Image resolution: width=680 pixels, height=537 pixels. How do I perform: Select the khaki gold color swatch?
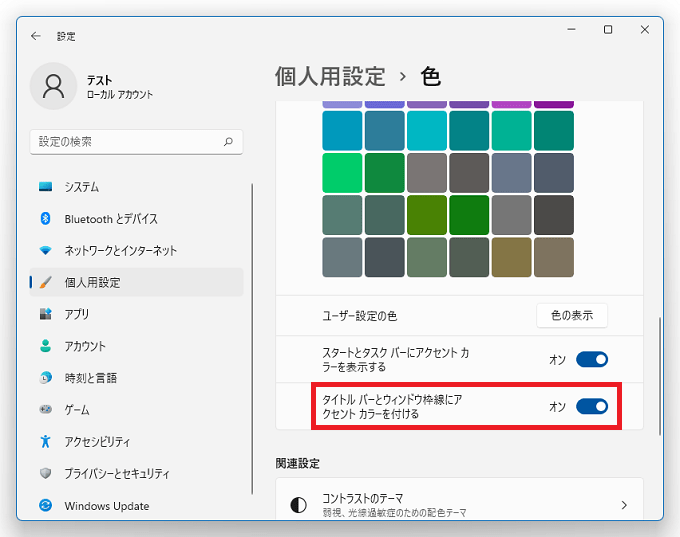[511, 257]
